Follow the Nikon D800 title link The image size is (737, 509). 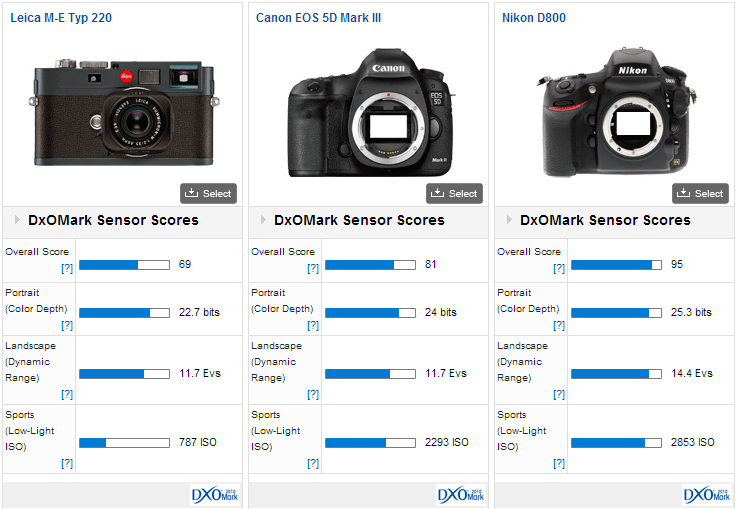(534, 18)
